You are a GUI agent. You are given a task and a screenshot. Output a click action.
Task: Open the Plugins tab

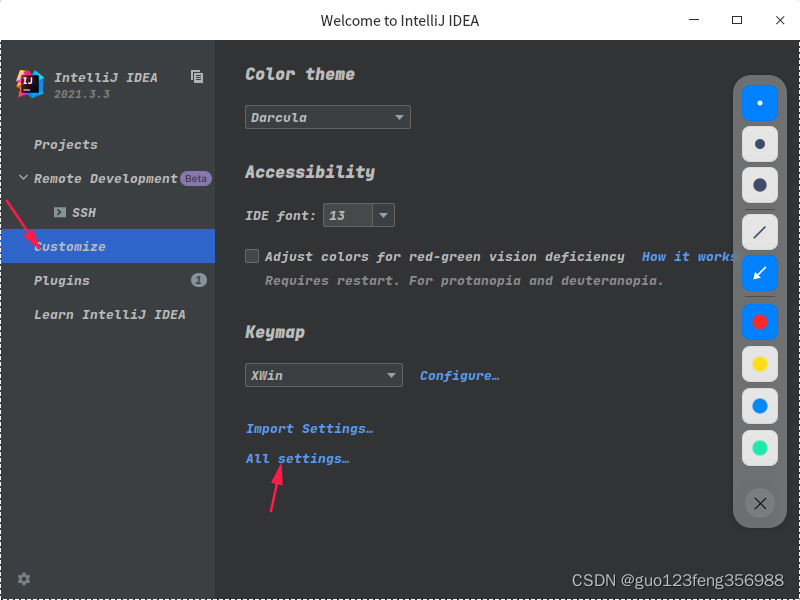62,280
